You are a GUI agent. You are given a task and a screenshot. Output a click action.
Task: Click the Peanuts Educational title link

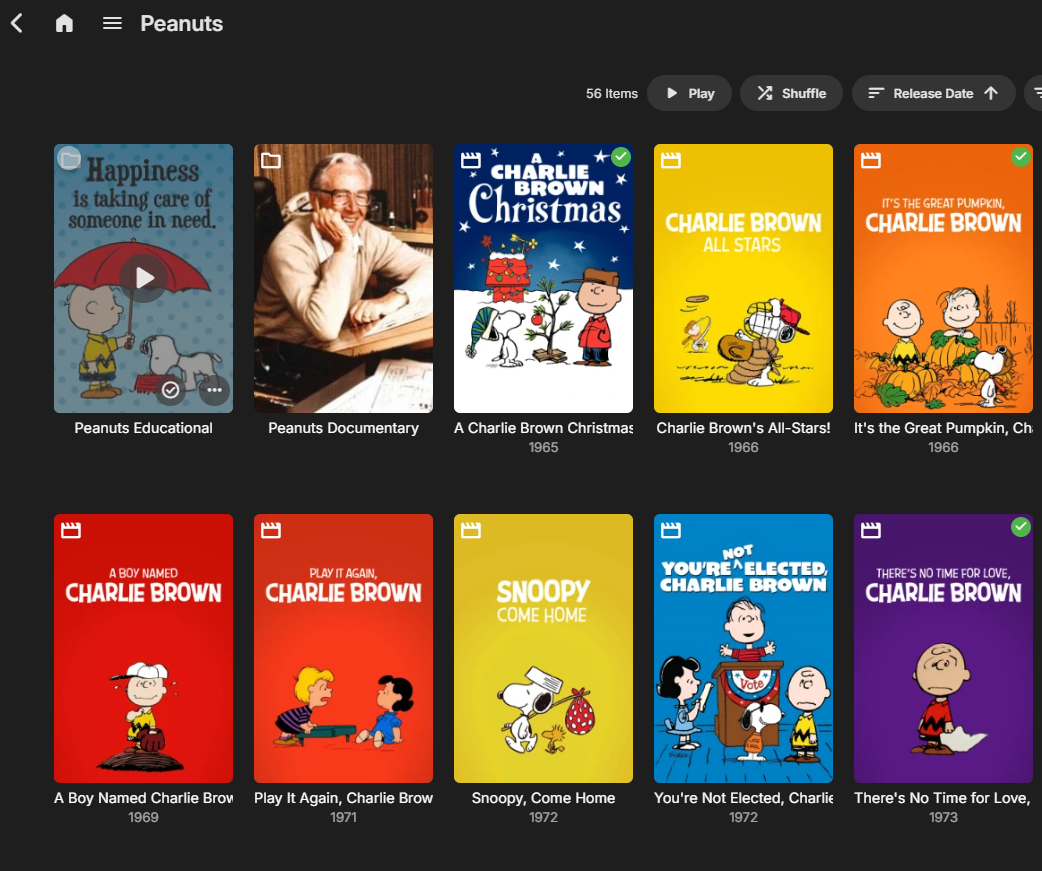[143, 428]
